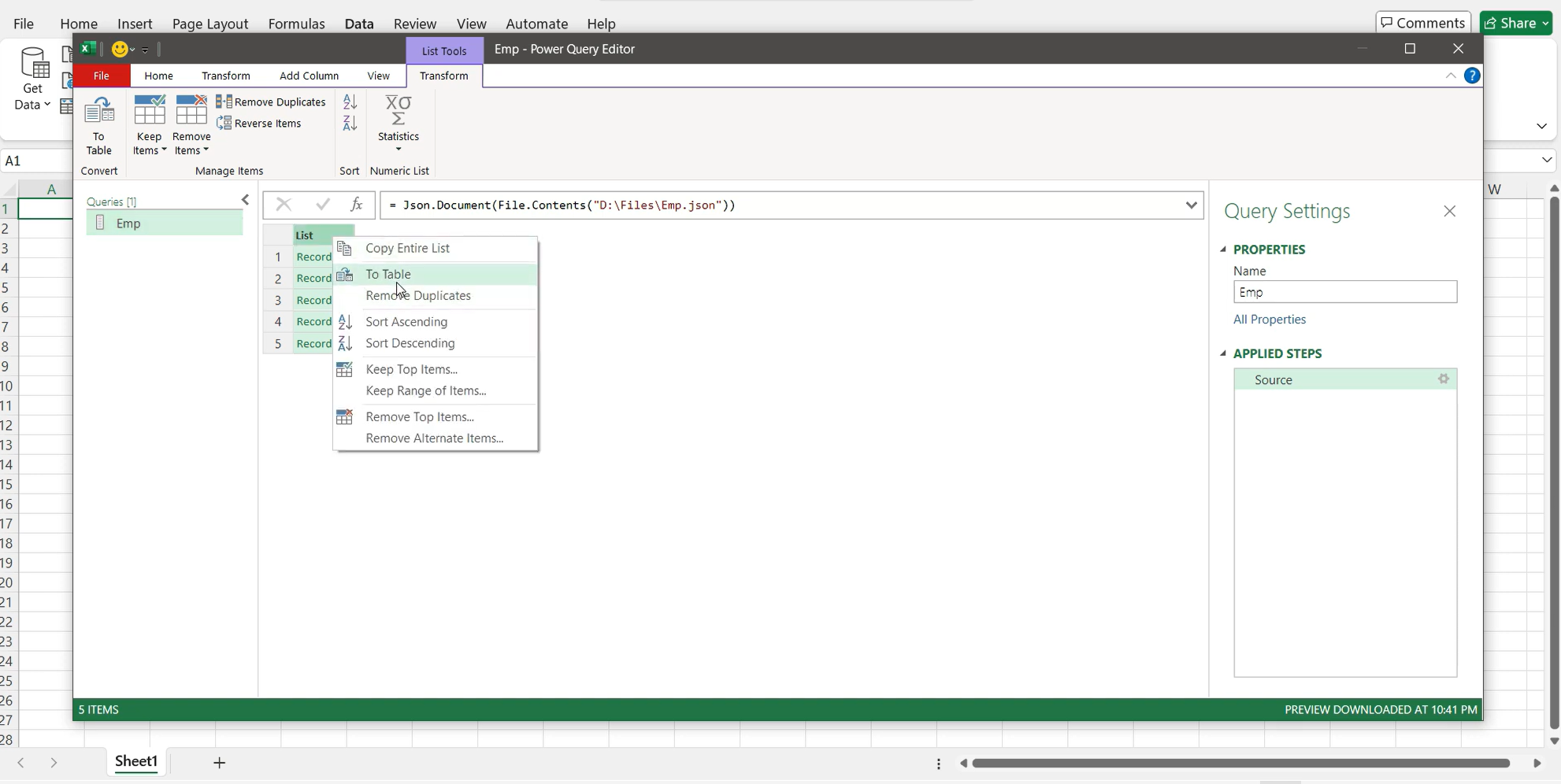Expand the Power Query formula bar
Image resolution: width=1561 pixels, height=784 pixels.
click(x=1191, y=205)
